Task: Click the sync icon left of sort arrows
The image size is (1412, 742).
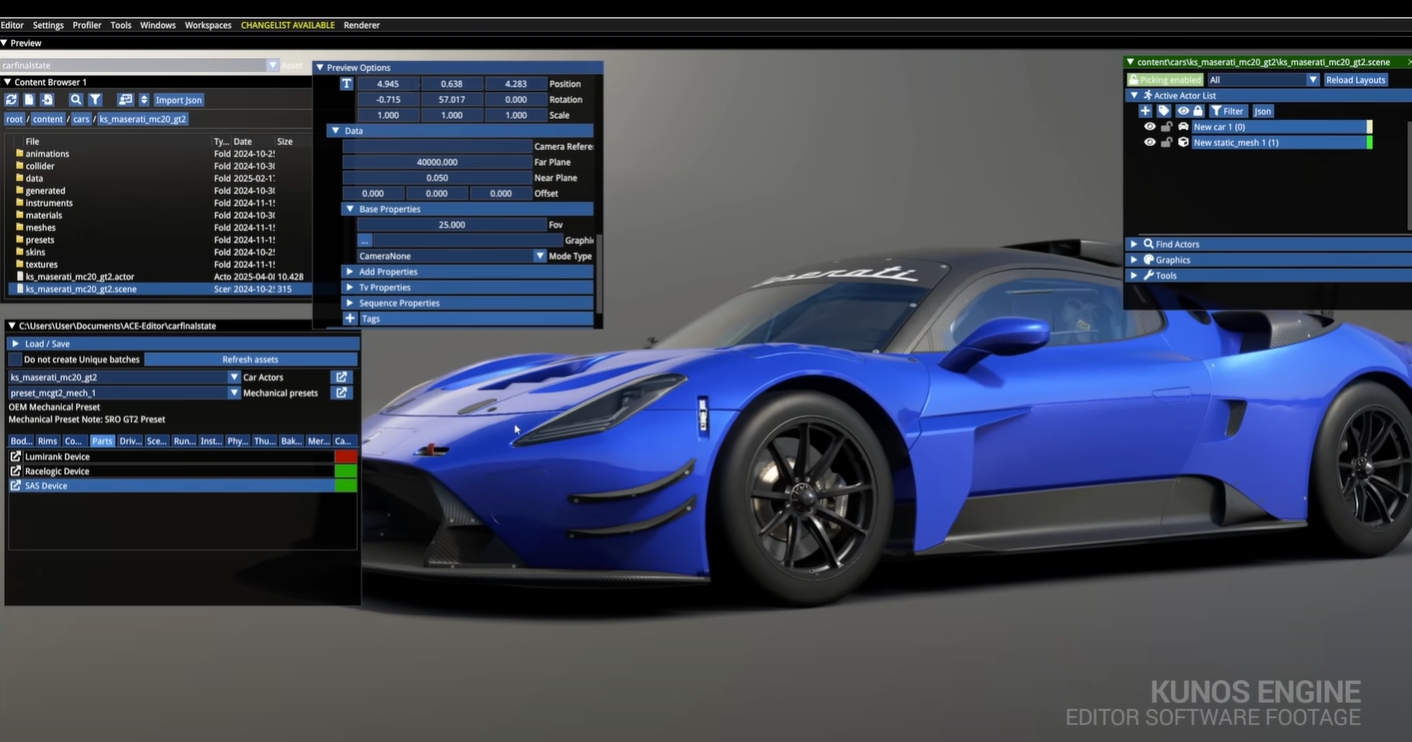Action: [125, 100]
